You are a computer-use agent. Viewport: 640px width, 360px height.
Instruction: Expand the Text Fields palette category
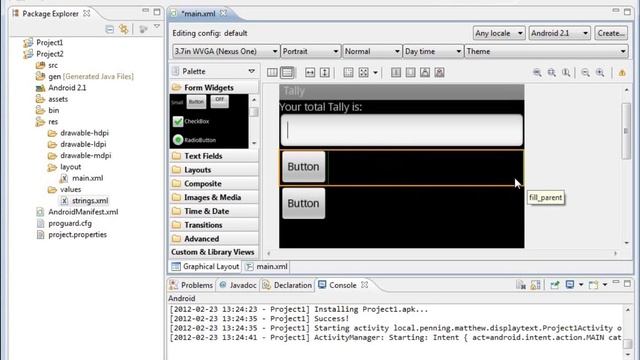(x=214, y=156)
